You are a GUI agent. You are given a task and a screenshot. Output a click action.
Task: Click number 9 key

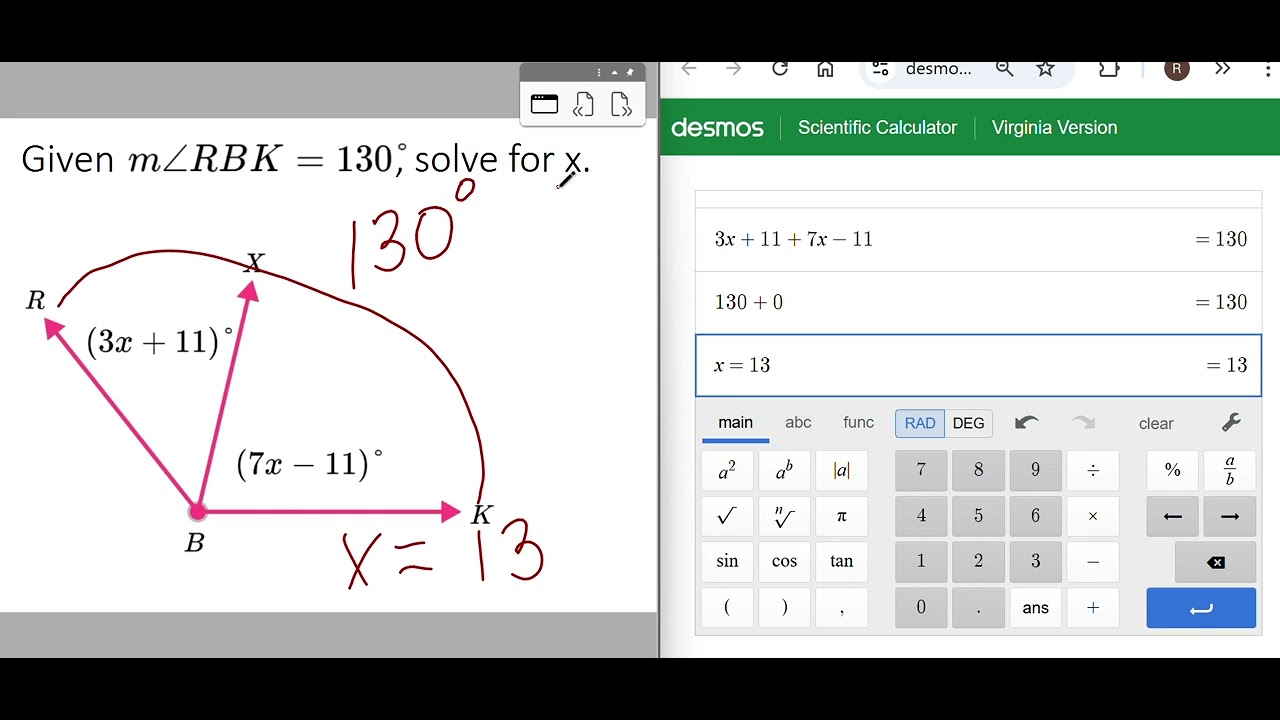[x=1035, y=471]
